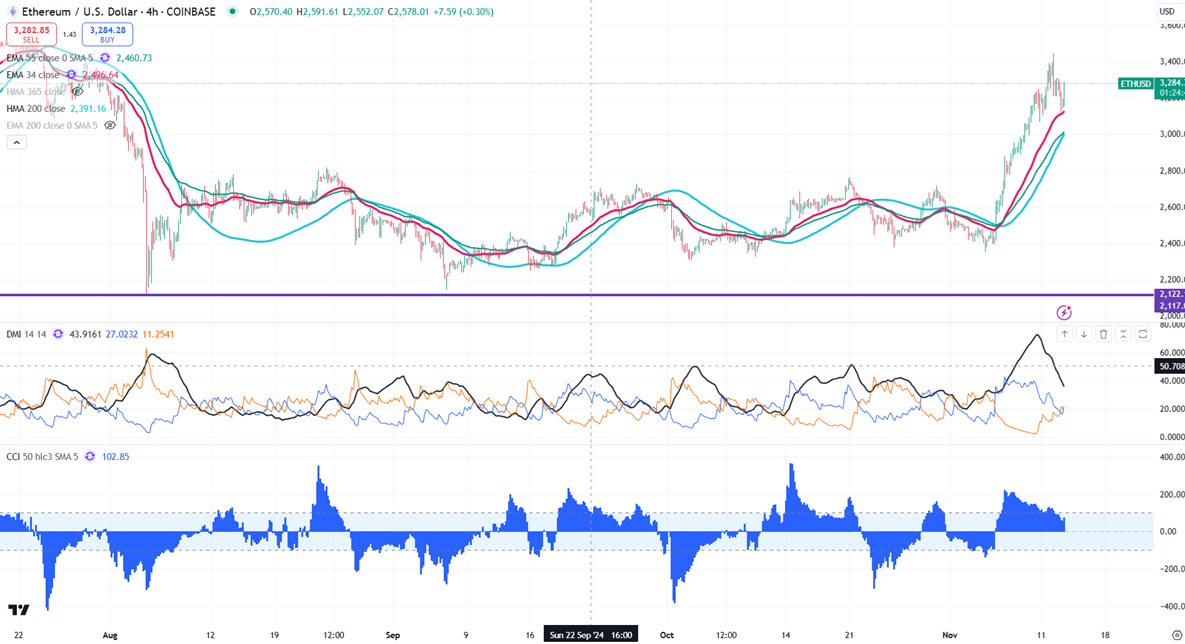Delete the DMI pane using trash icon
This screenshot has height=644, width=1185.
point(1103,334)
